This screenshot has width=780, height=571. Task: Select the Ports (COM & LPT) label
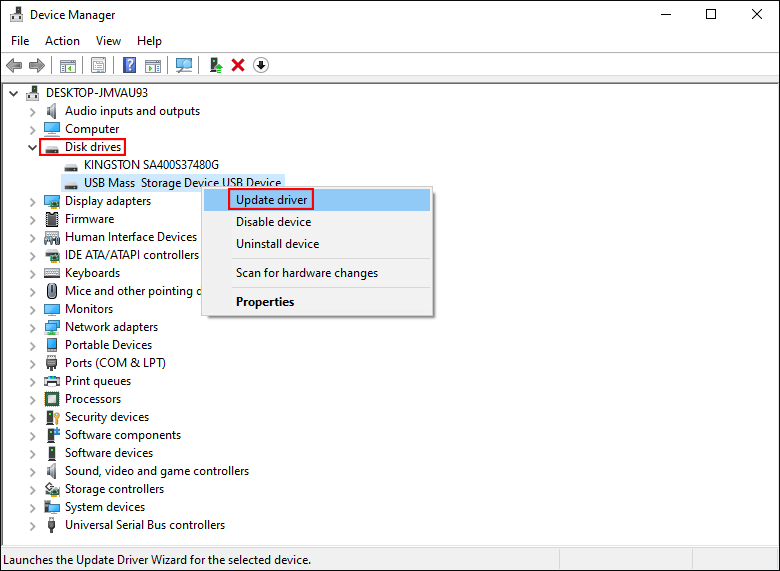[x=115, y=363]
